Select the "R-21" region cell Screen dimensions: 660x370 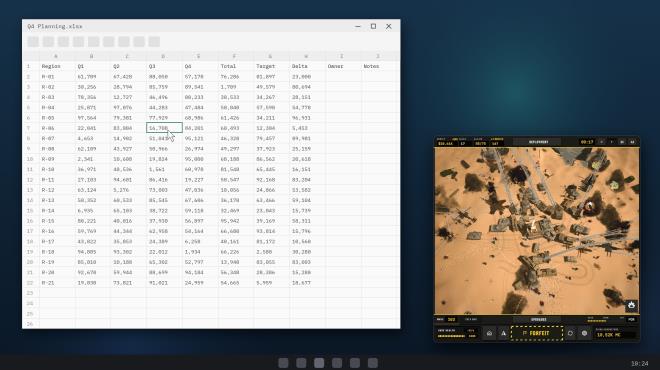57,283
